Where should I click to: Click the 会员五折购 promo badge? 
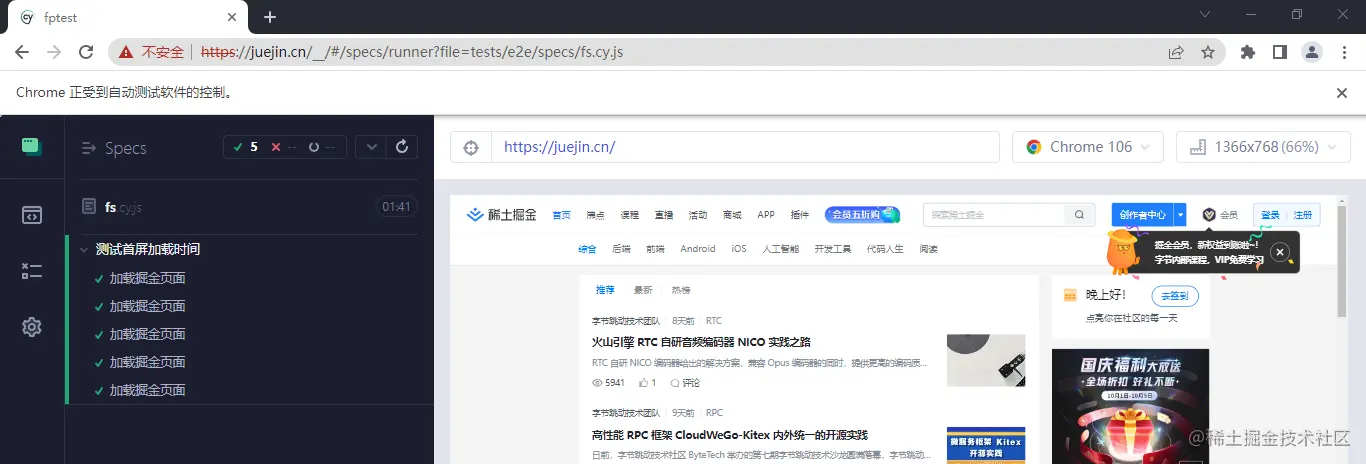862,214
